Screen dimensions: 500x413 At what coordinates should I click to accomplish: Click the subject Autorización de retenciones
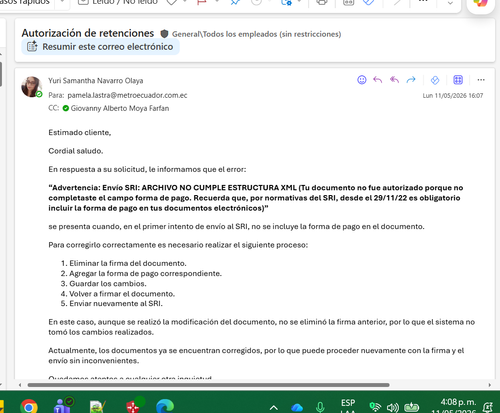point(88,33)
